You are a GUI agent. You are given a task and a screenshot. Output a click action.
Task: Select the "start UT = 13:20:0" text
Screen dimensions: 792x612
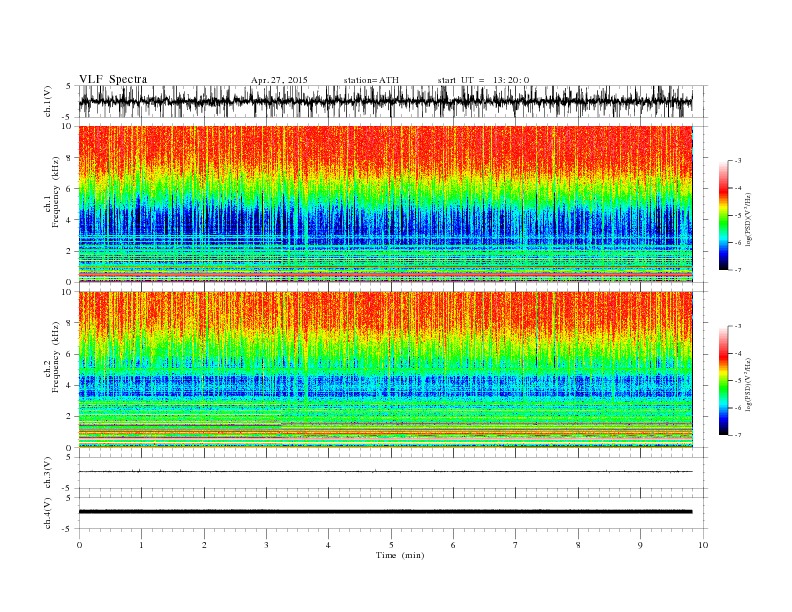(483, 80)
